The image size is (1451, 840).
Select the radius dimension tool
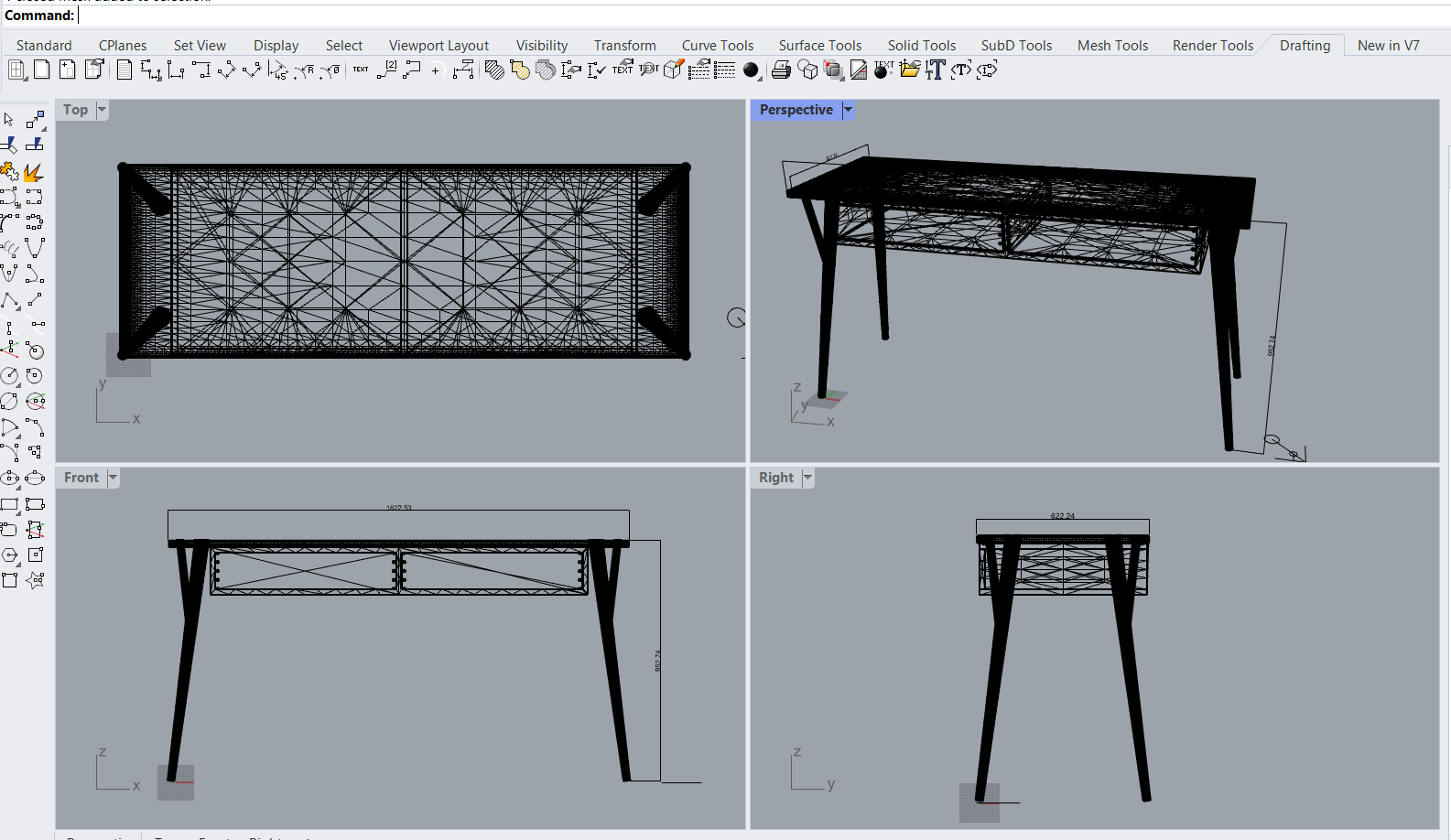304,70
